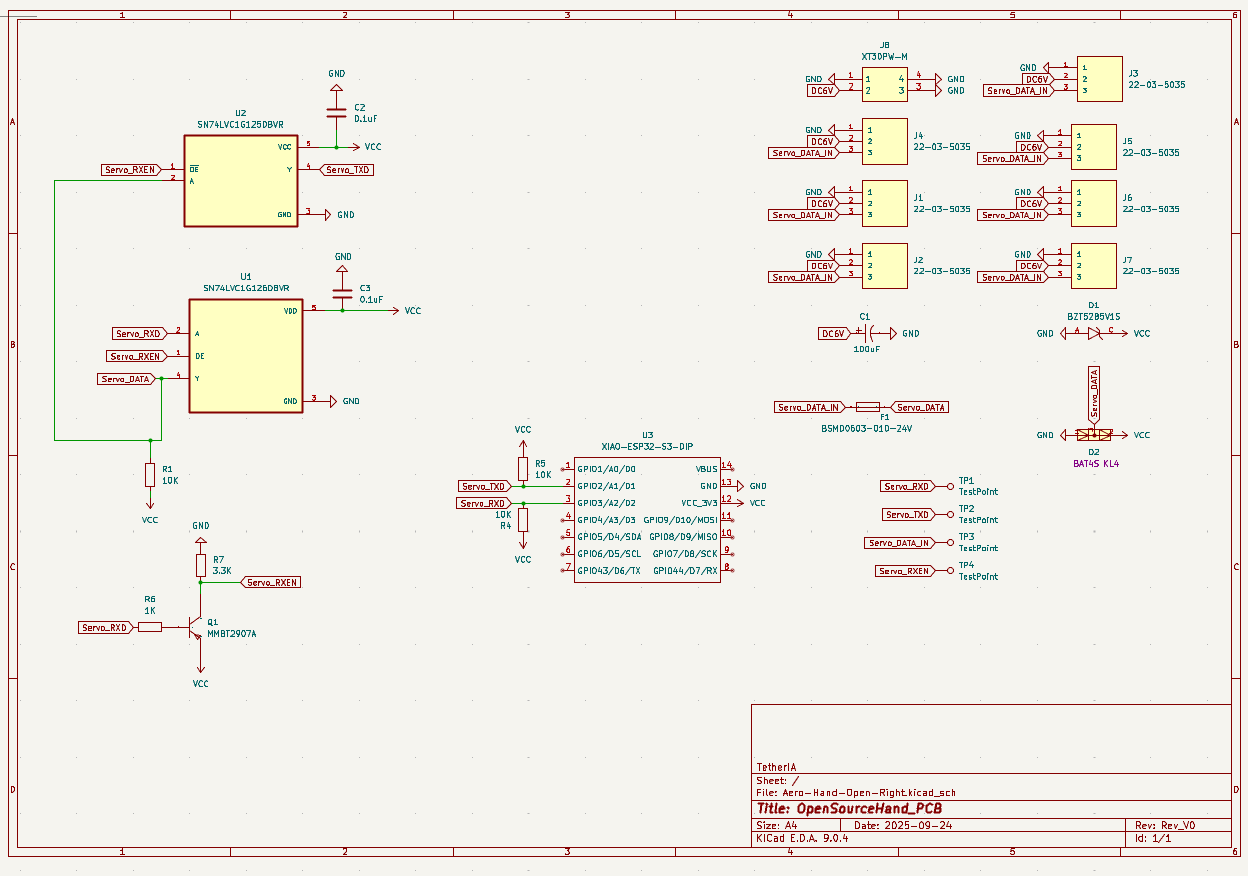This screenshot has width=1248, height=876.
Task: Select the BAT4S KL4 diode symbol D2
Action: click(1095, 435)
